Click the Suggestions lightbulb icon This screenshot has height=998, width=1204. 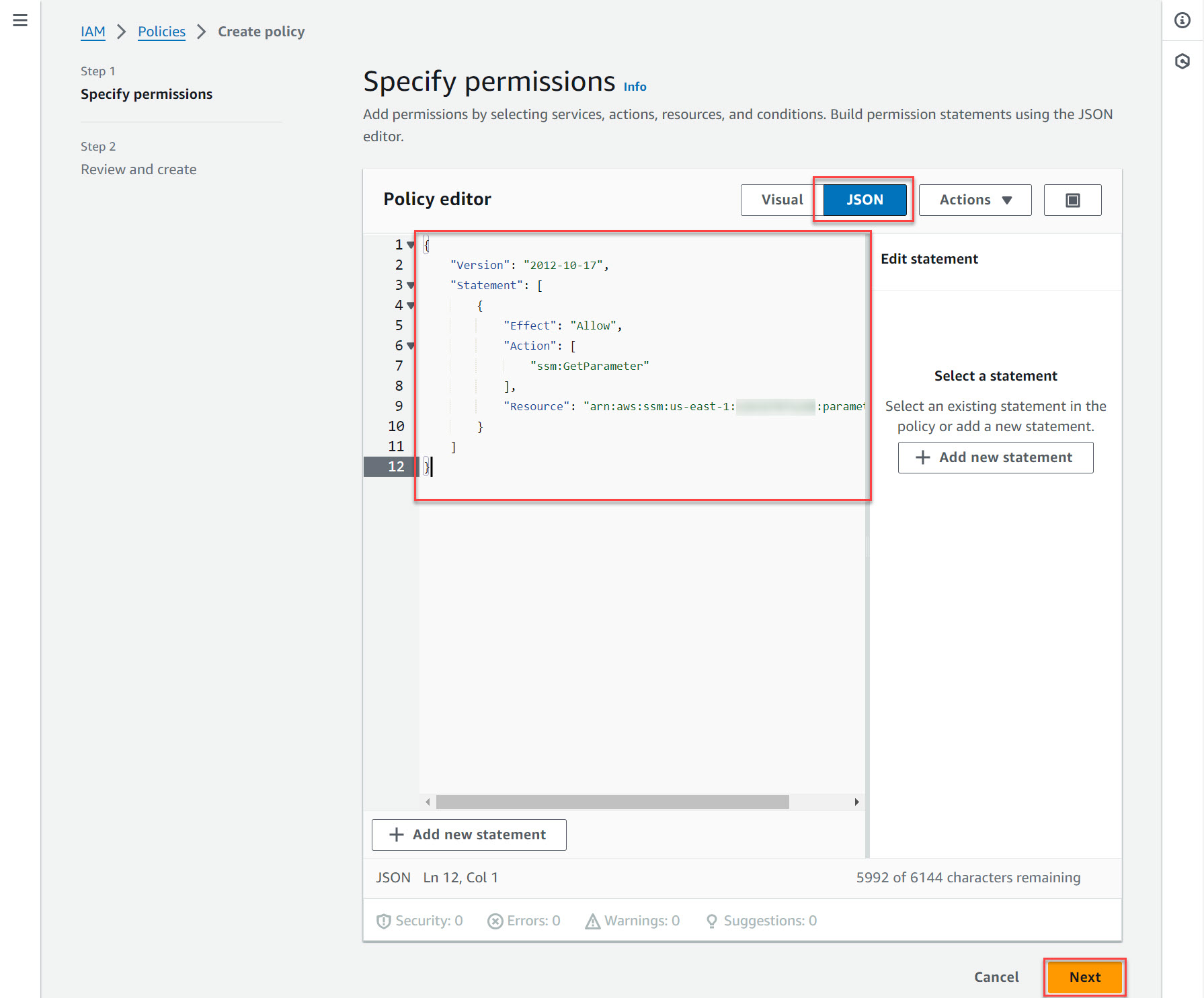(x=712, y=921)
